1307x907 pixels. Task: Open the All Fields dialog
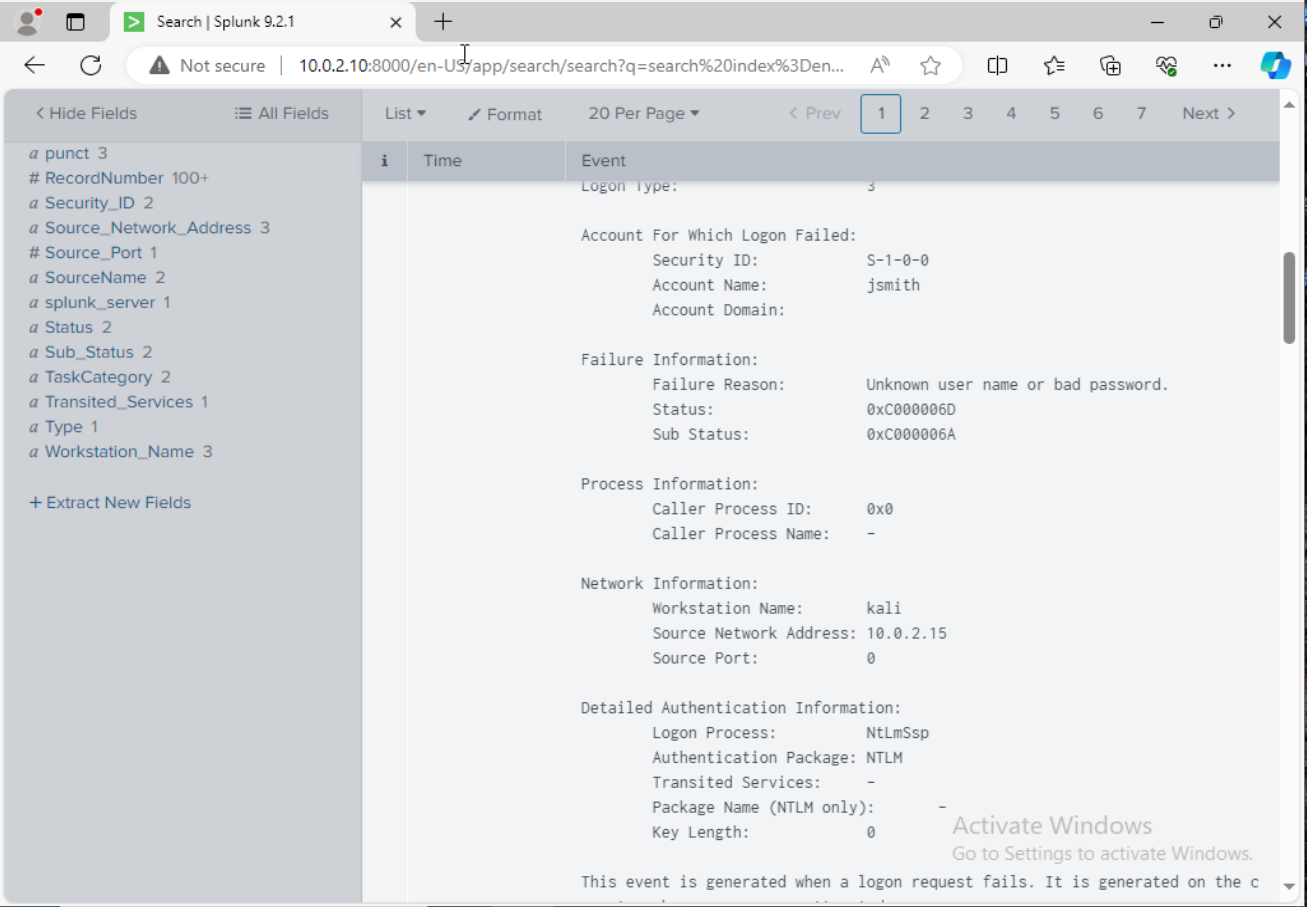click(281, 113)
